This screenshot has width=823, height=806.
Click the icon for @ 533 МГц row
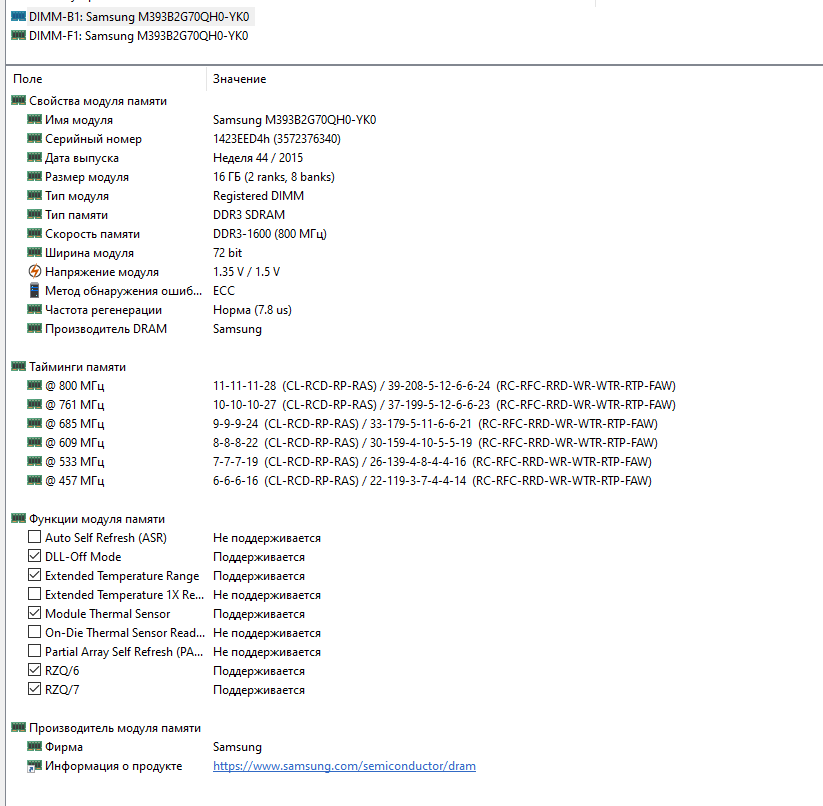(x=35, y=461)
